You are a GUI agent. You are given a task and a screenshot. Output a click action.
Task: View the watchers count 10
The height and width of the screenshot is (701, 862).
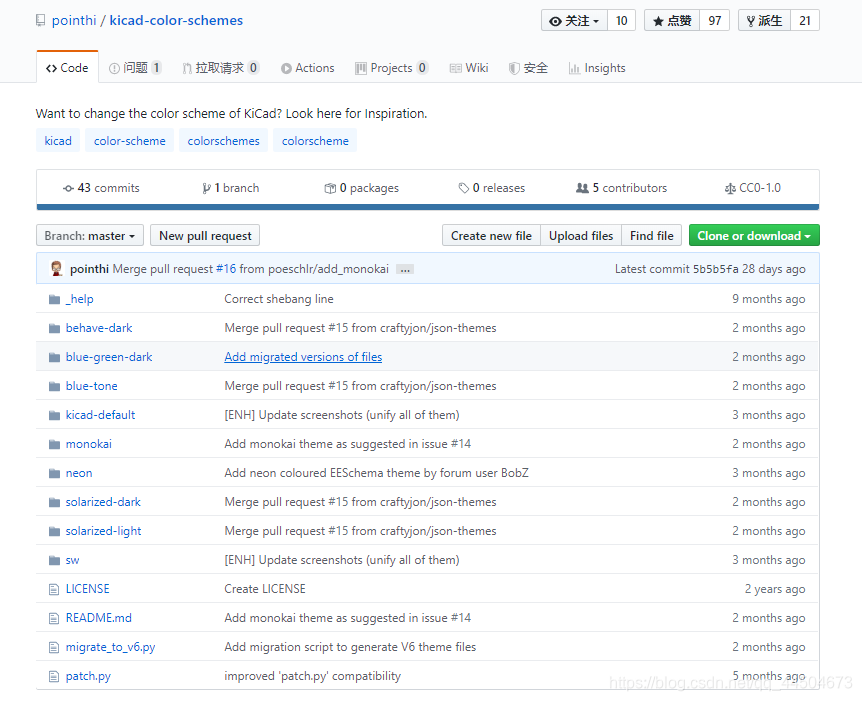click(x=622, y=20)
